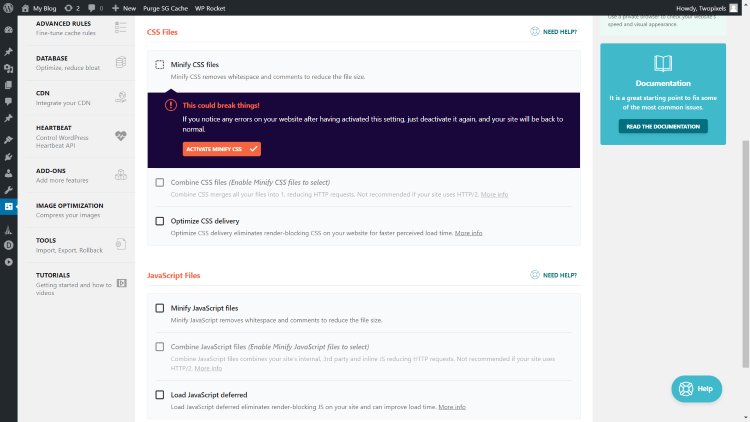The height and width of the screenshot is (422, 750).
Task: Open the Comments icon in admin sidebar
Action: (x=9, y=101)
